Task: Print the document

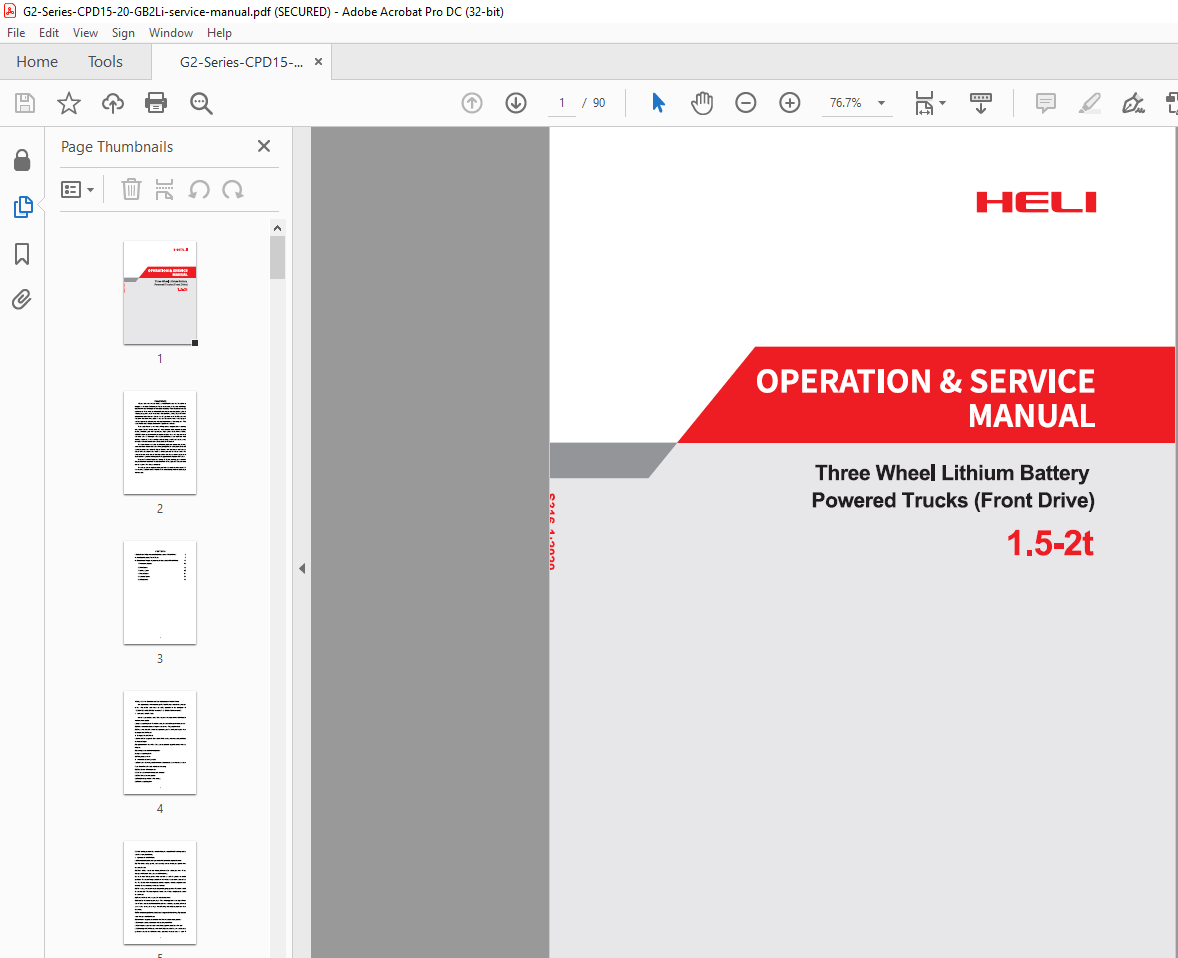Action: 156,103
